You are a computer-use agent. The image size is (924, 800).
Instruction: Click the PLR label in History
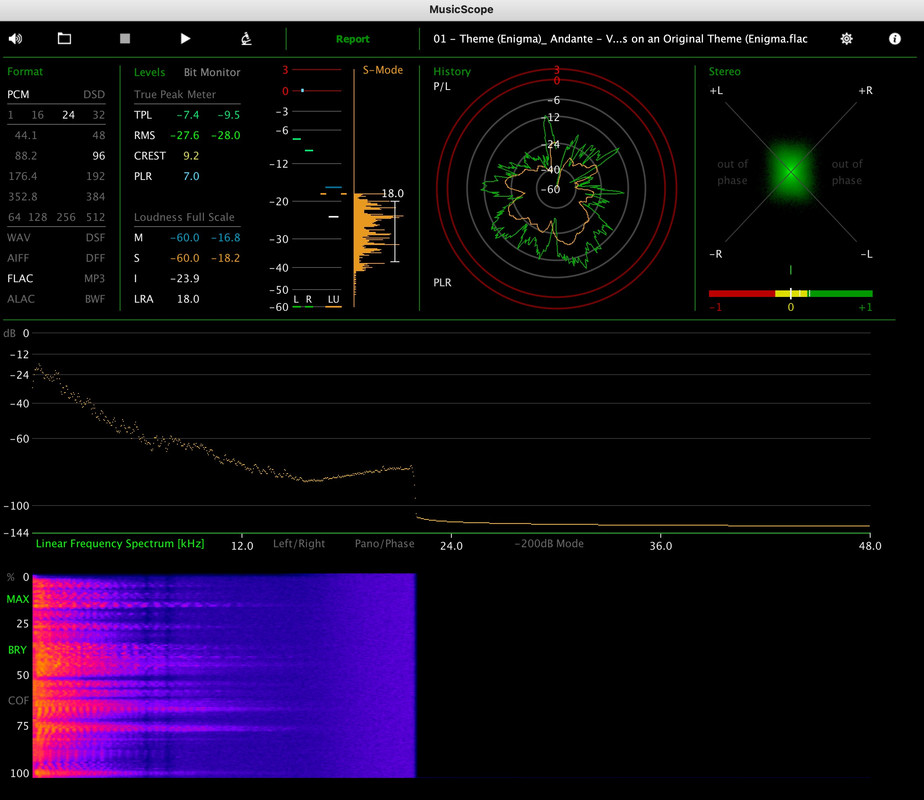coord(443,283)
